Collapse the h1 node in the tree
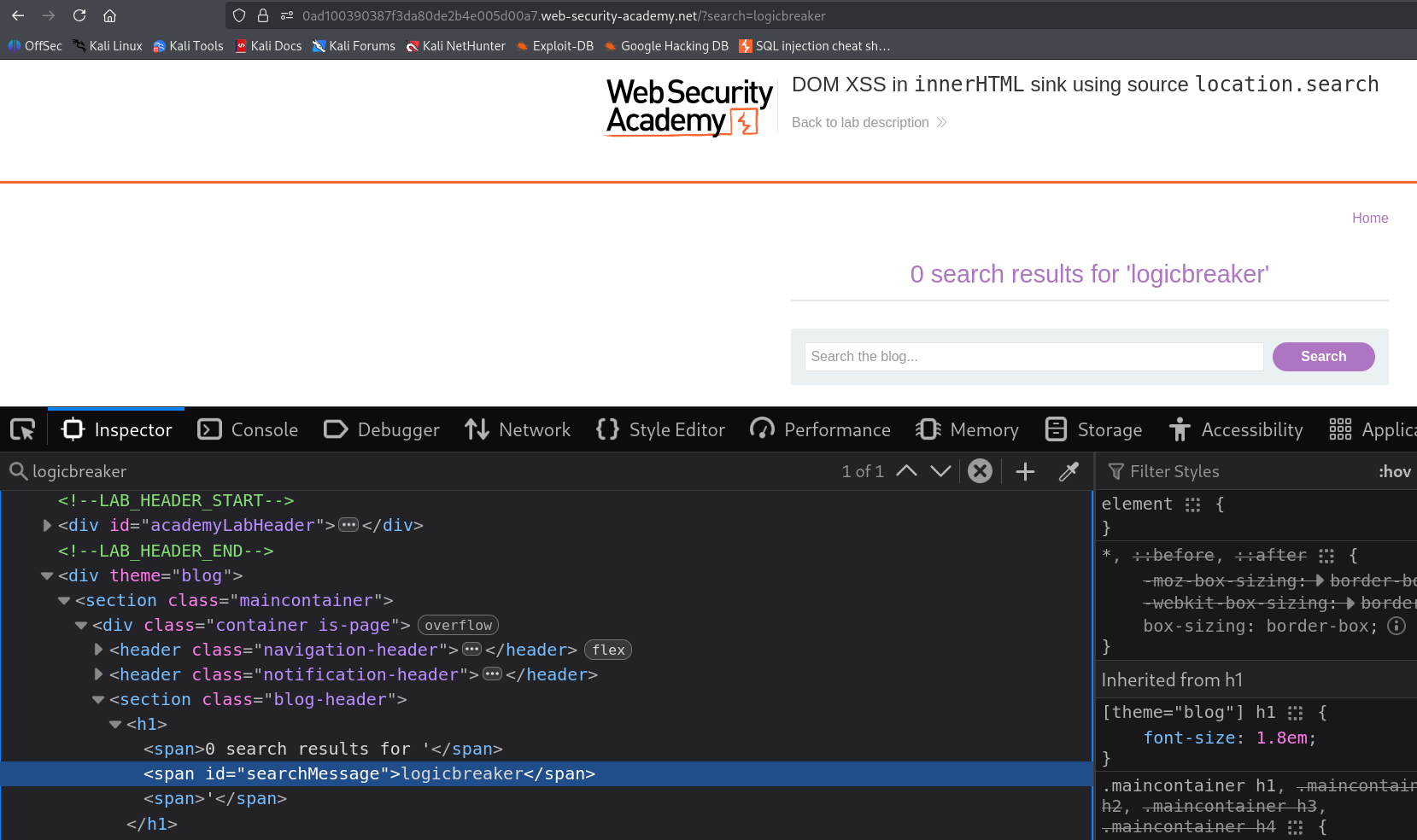The width and height of the screenshot is (1417, 840). click(x=115, y=724)
